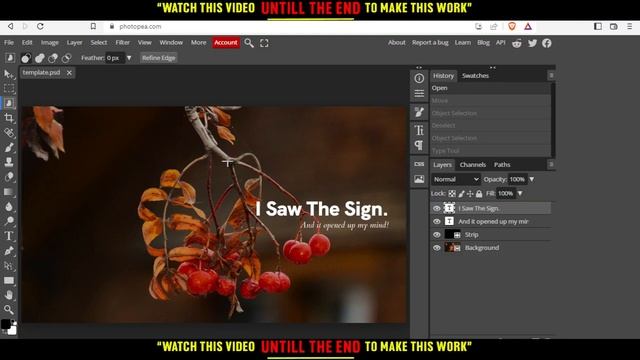Toggle lock position icon
This screenshot has width=640, height=360.
[470, 194]
